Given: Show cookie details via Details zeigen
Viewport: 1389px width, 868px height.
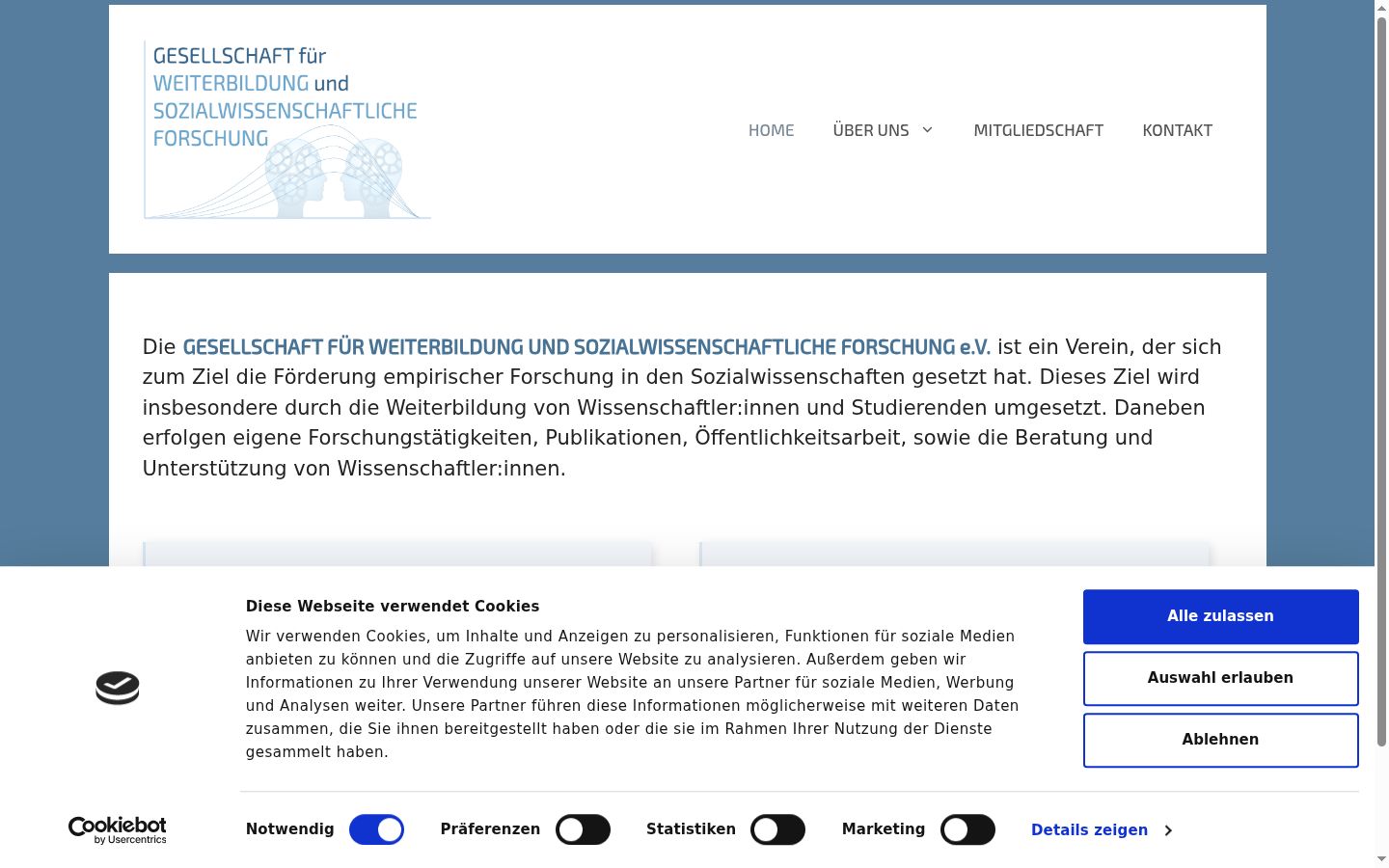Looking at the screenshot, I should tap(1089, 830).
